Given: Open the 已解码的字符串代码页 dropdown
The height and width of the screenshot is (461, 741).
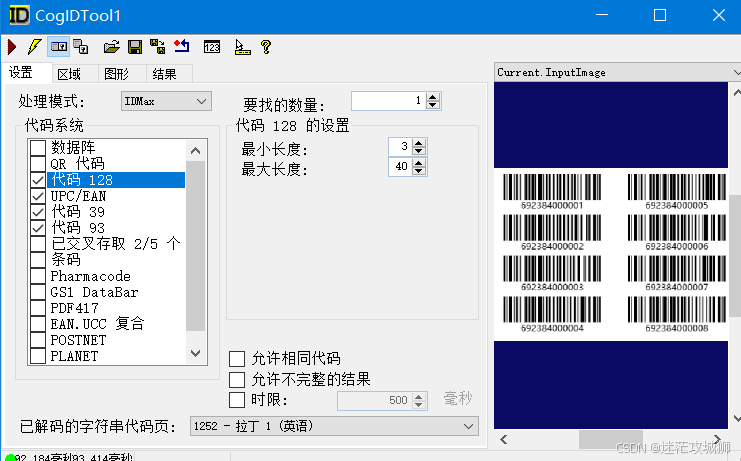Looking at the screenshot, I should point(334,426).
